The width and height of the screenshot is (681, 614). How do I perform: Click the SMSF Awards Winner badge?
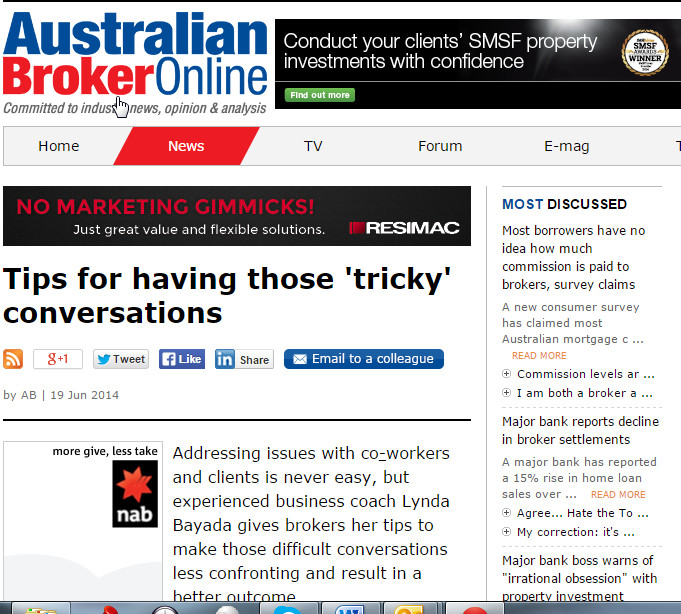pyautogui.click(x=645, y=53)
